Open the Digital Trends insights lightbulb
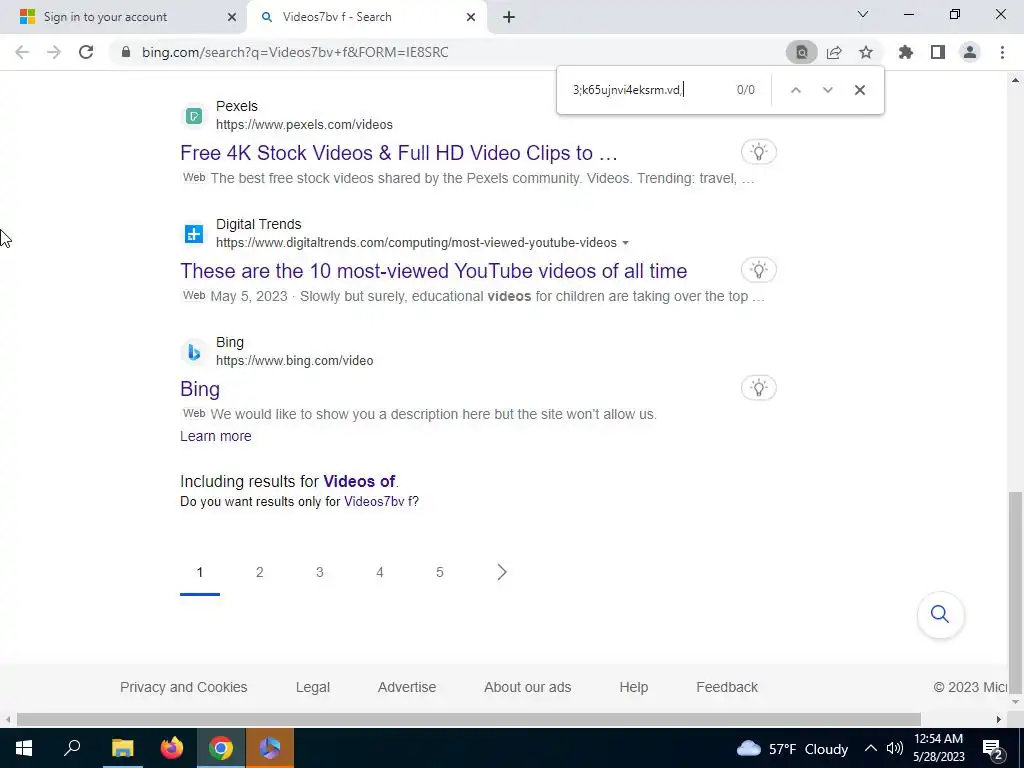The height and width of the screenshot is (768, 1024). coord(758,270)
